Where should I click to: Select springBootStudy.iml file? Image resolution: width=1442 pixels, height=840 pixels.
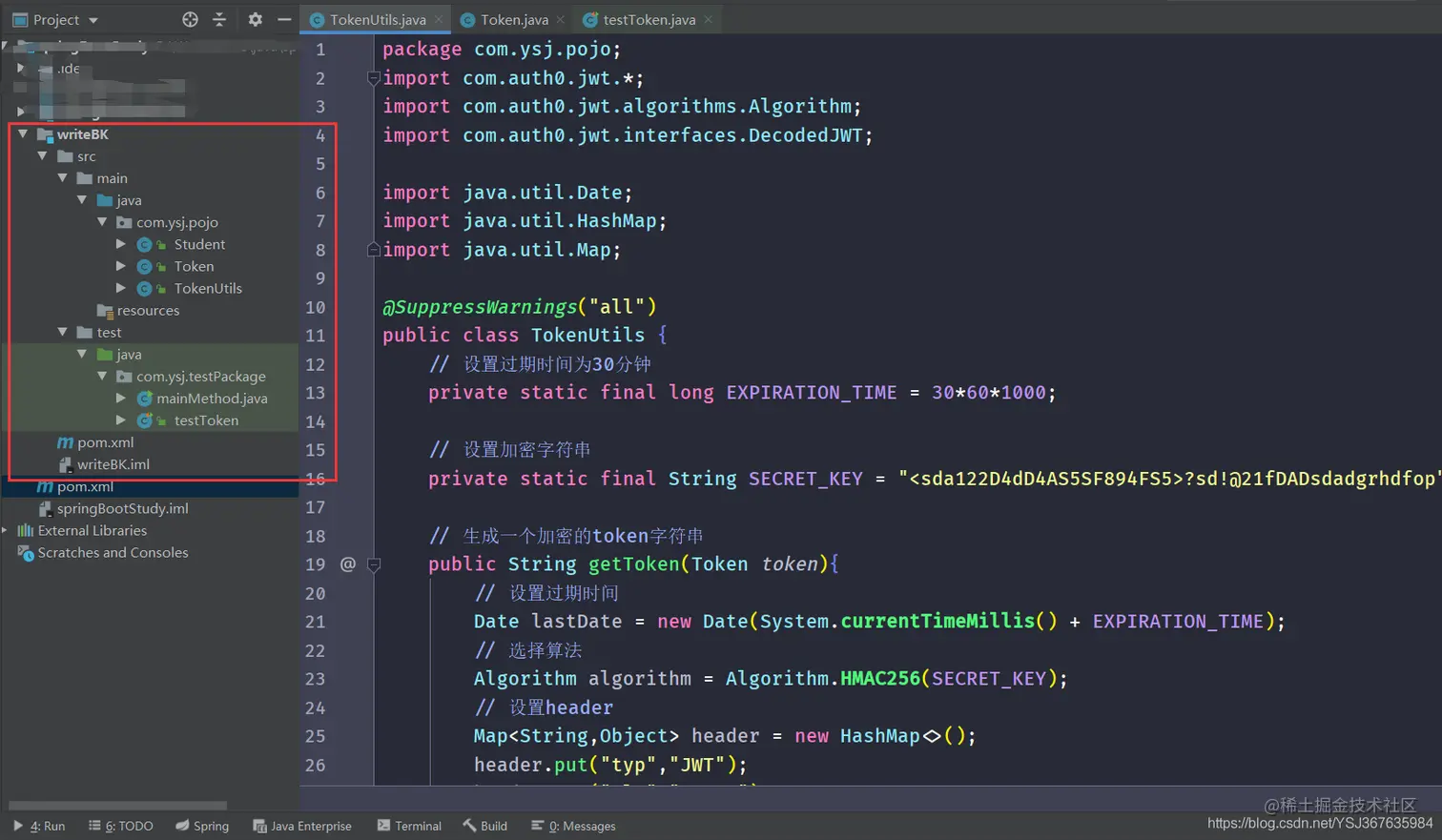click(x=122, y=508)
